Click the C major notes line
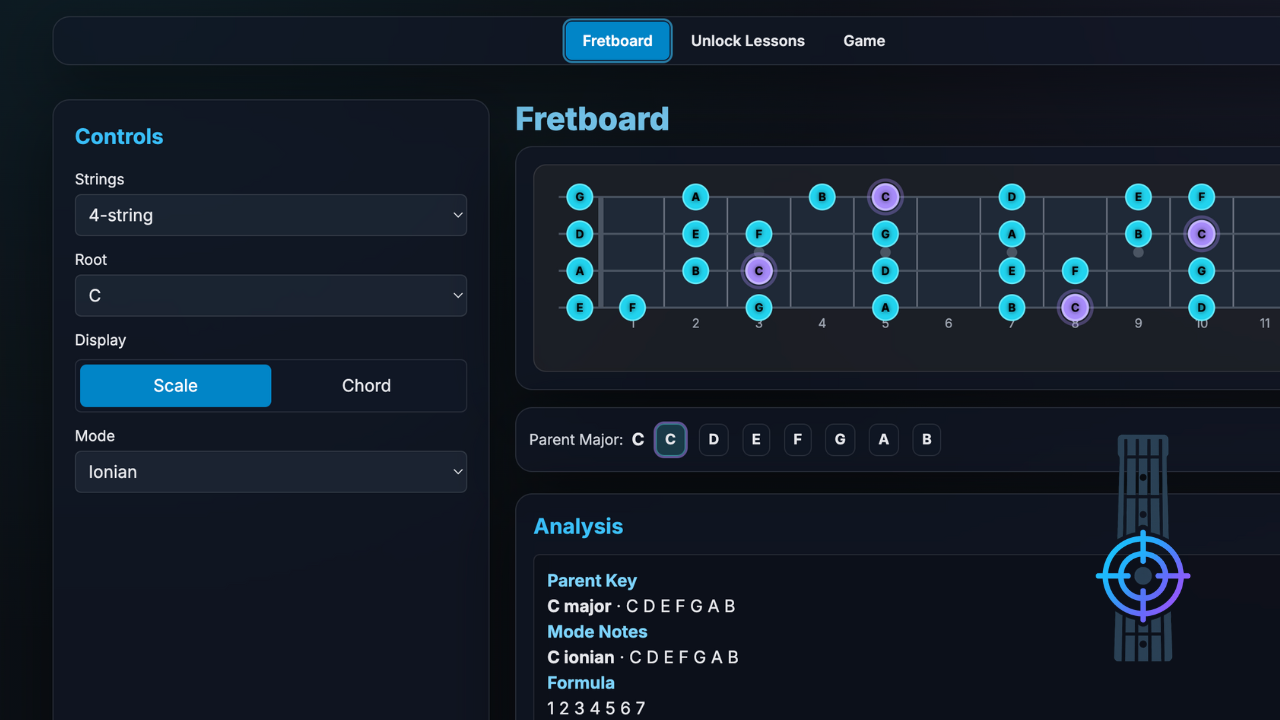 [x=641, y=606]
